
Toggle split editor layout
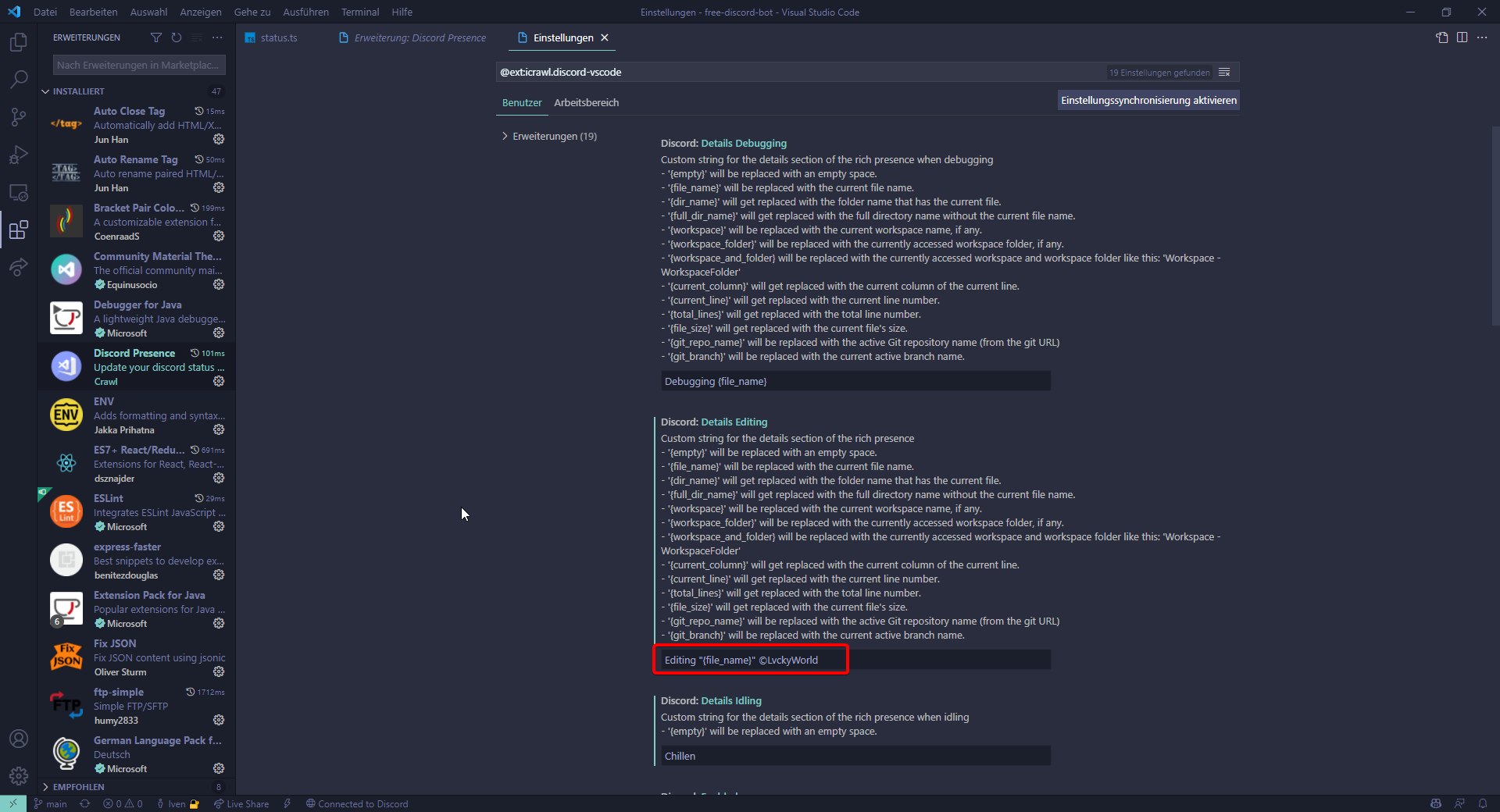pyautogui.click(x=1462, y=37)
